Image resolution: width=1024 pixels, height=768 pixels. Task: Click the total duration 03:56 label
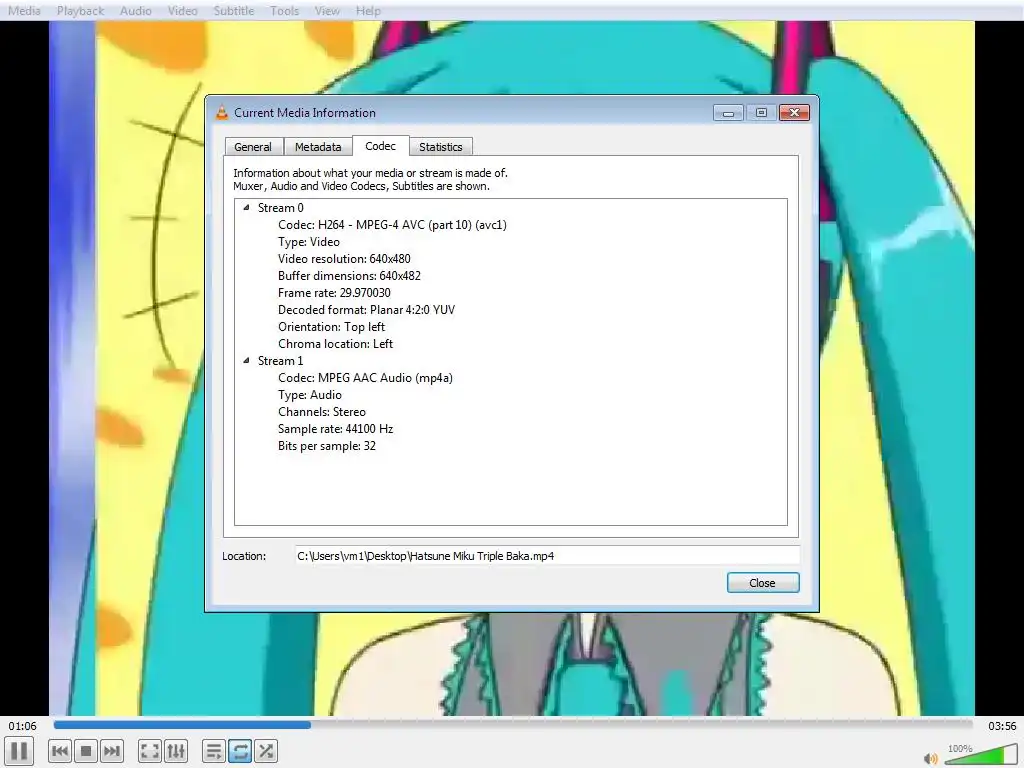pyautogui.click(x=1002, y=726)
